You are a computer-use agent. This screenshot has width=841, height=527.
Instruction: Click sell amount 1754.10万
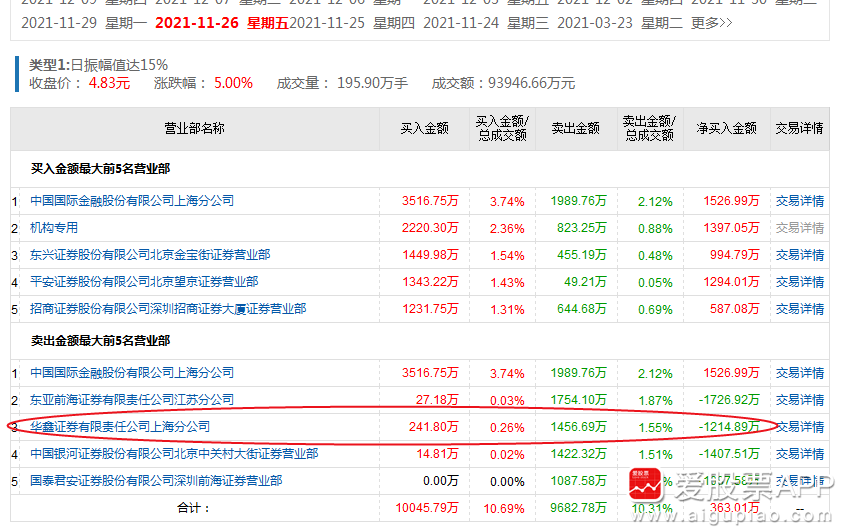(x=578, y=400)
